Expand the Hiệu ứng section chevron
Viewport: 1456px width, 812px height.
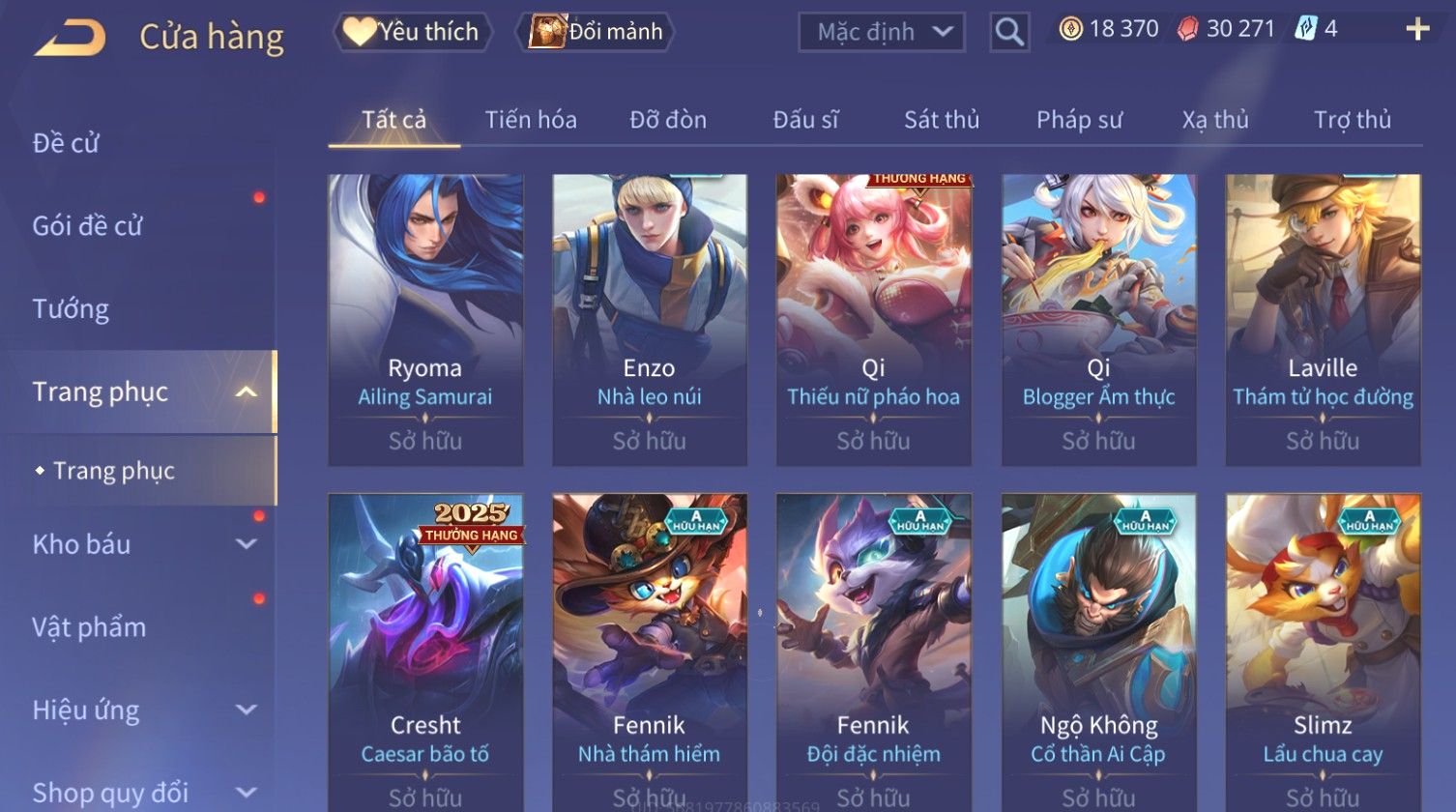pyautogui.click(x=247, y=710)
